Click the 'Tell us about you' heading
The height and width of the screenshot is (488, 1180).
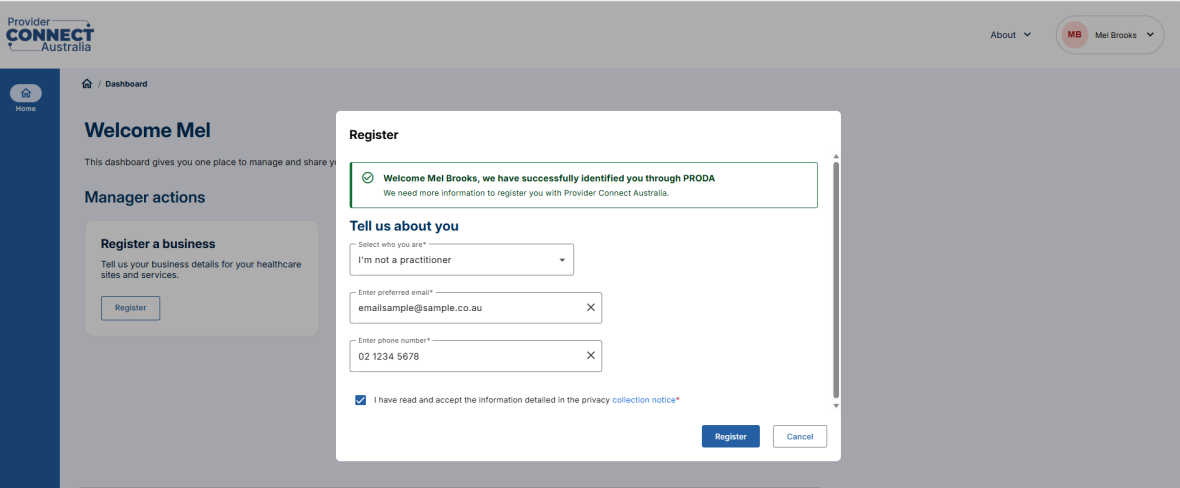[x=404, y=226]
